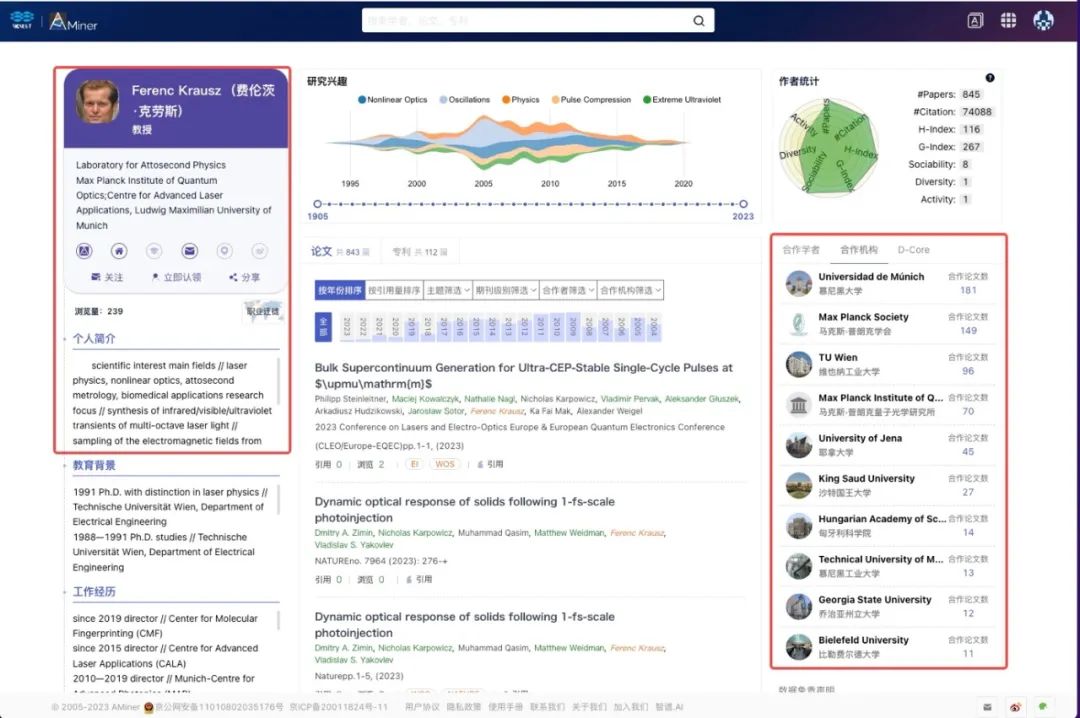Click the Universidad de Múnich institution thumbnail

click(x=799, y=283)
